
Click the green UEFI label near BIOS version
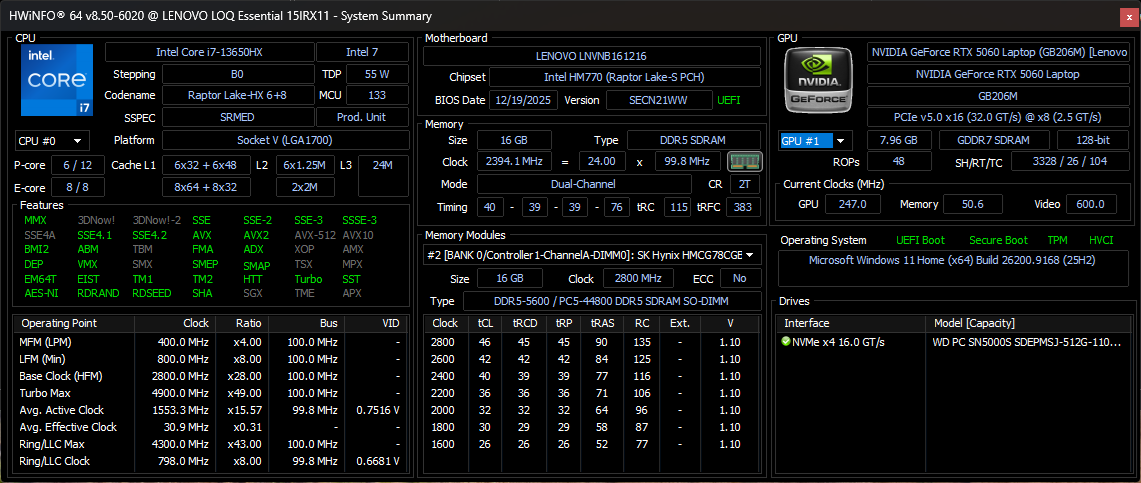tap(728, 100)
